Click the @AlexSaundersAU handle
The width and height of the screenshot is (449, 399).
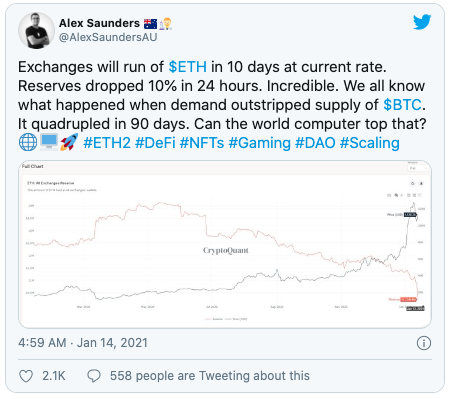point(108,37)
